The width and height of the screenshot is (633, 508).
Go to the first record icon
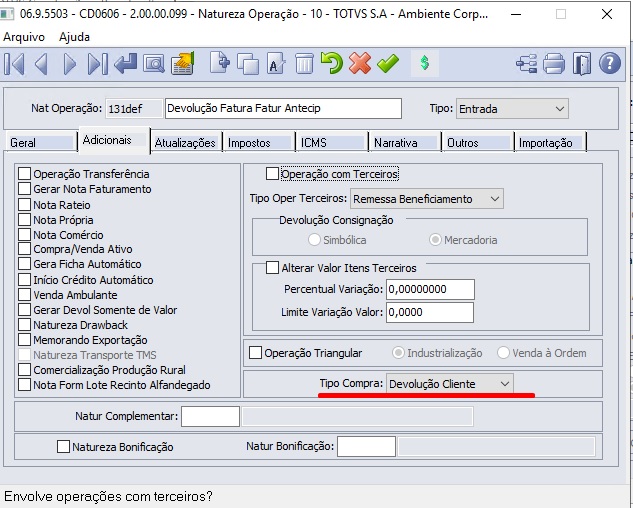(x=15, y=64)
